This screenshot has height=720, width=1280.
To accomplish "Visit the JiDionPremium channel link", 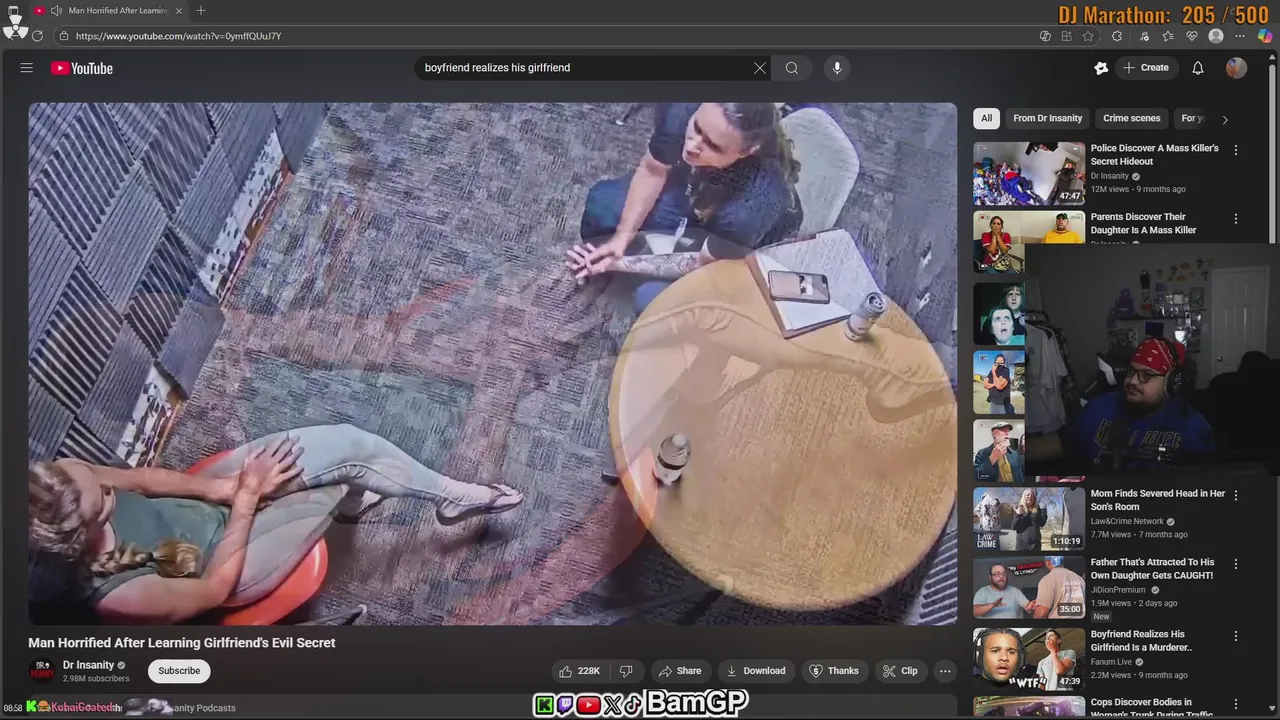I will click(1118, 590).
